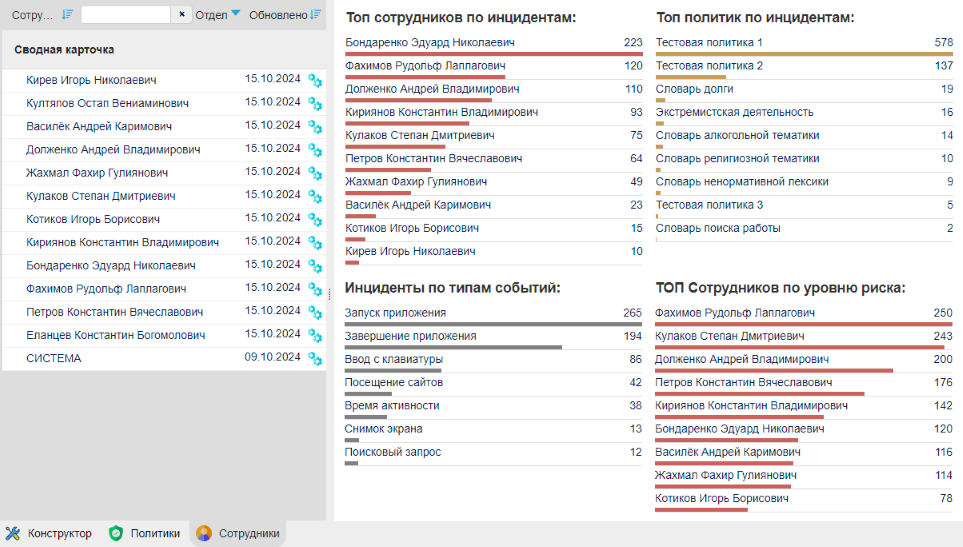963x547 pixels.
Task: Sort by Обновлено using its sort icon
Action: tap(316, 15)
